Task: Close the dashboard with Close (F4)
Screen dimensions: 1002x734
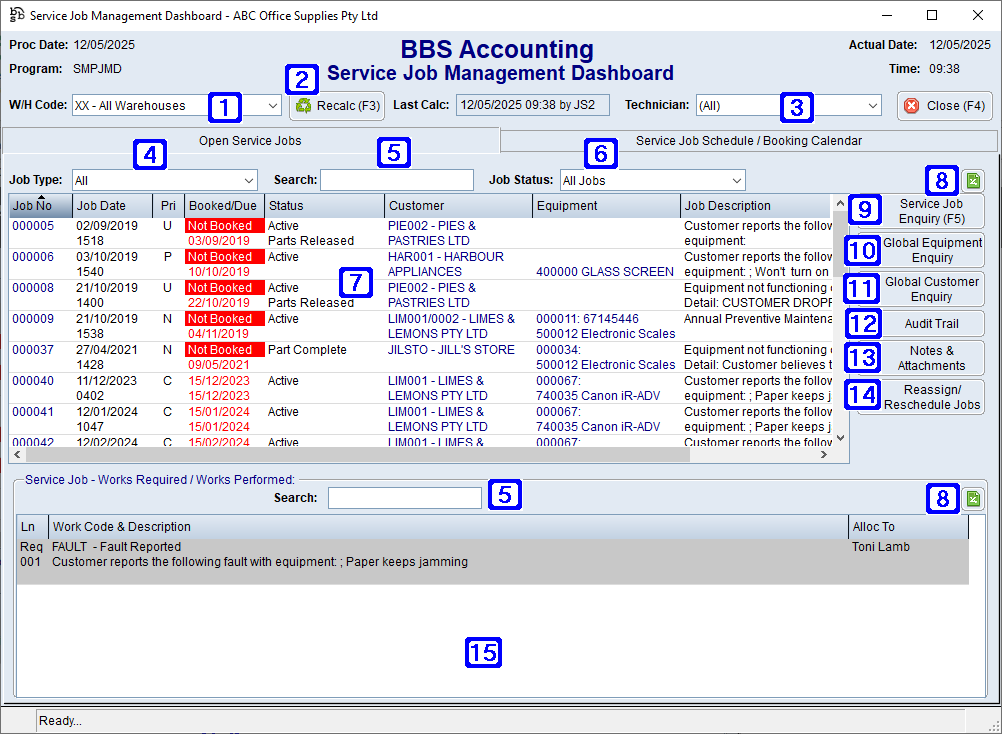Action: pos(943,107)
